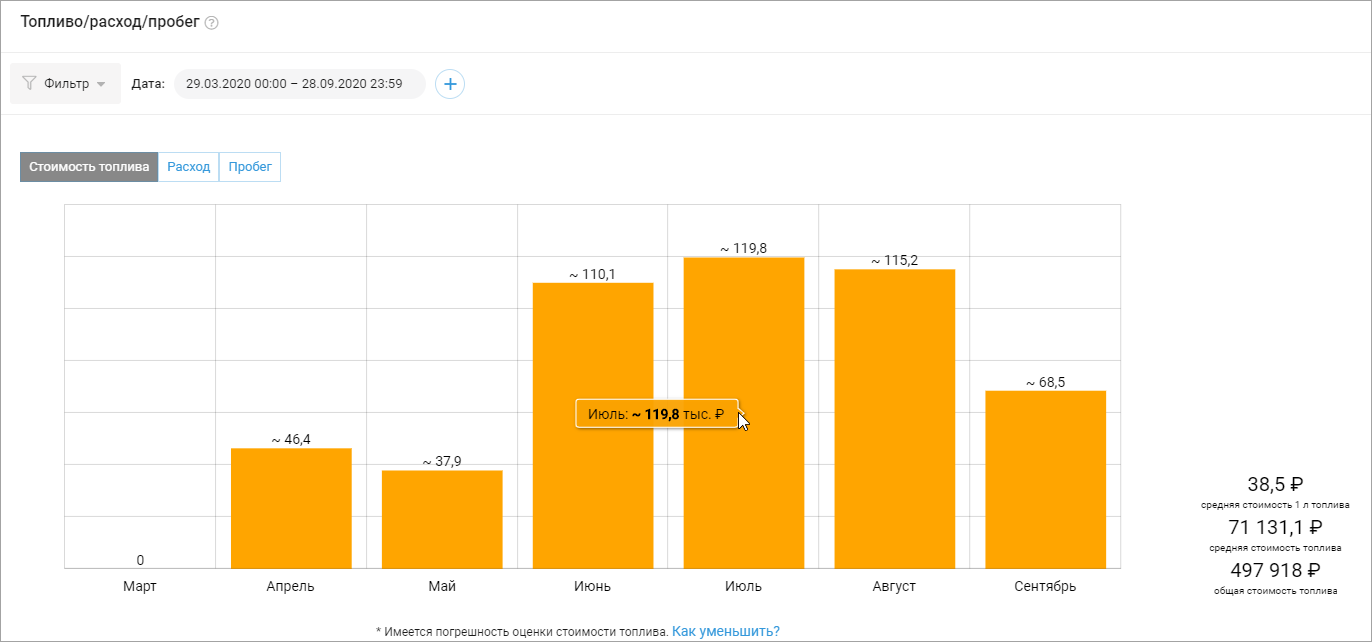
Task: Open the Фильтр button menu
Action: point(65,84)
